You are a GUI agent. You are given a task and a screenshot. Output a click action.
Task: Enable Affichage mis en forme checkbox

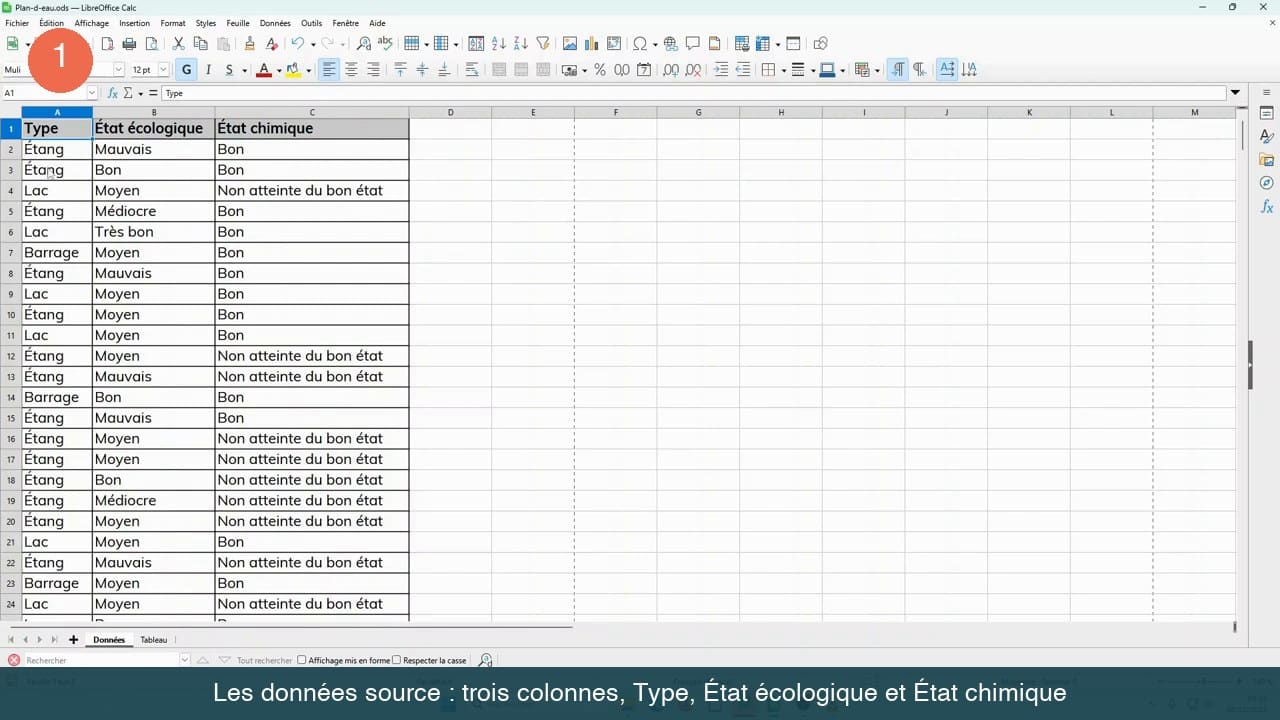[302, 660]
